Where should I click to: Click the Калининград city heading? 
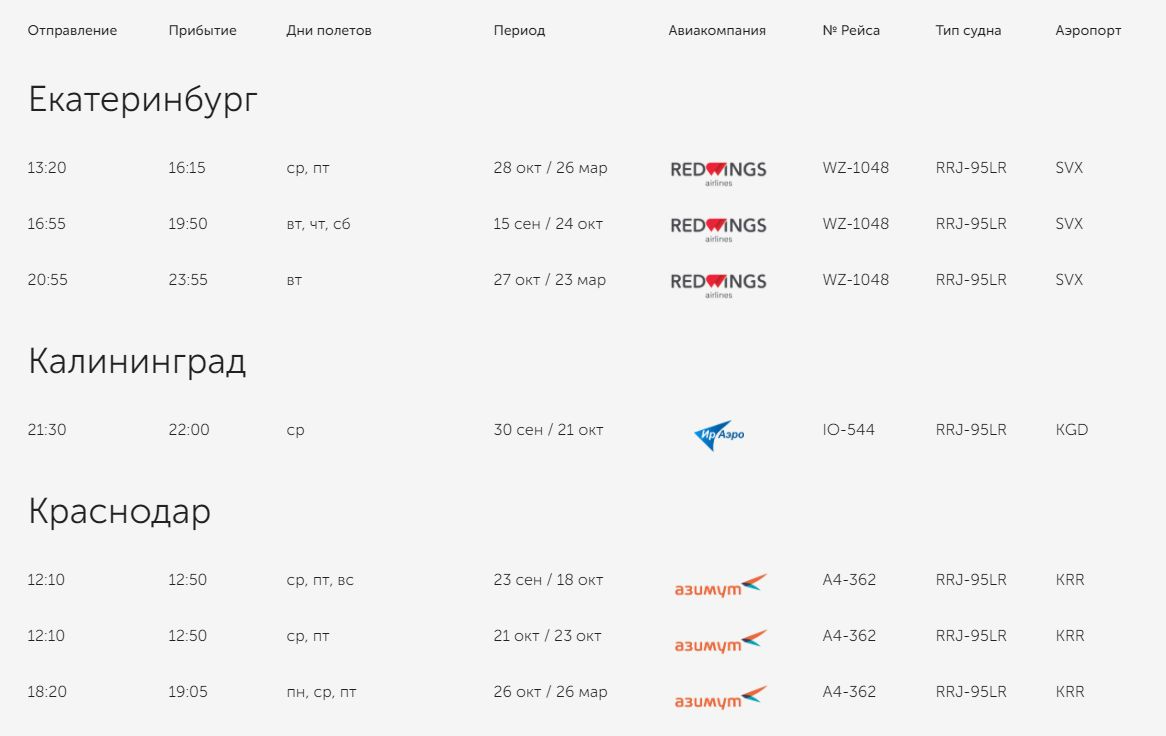[137, 361]
